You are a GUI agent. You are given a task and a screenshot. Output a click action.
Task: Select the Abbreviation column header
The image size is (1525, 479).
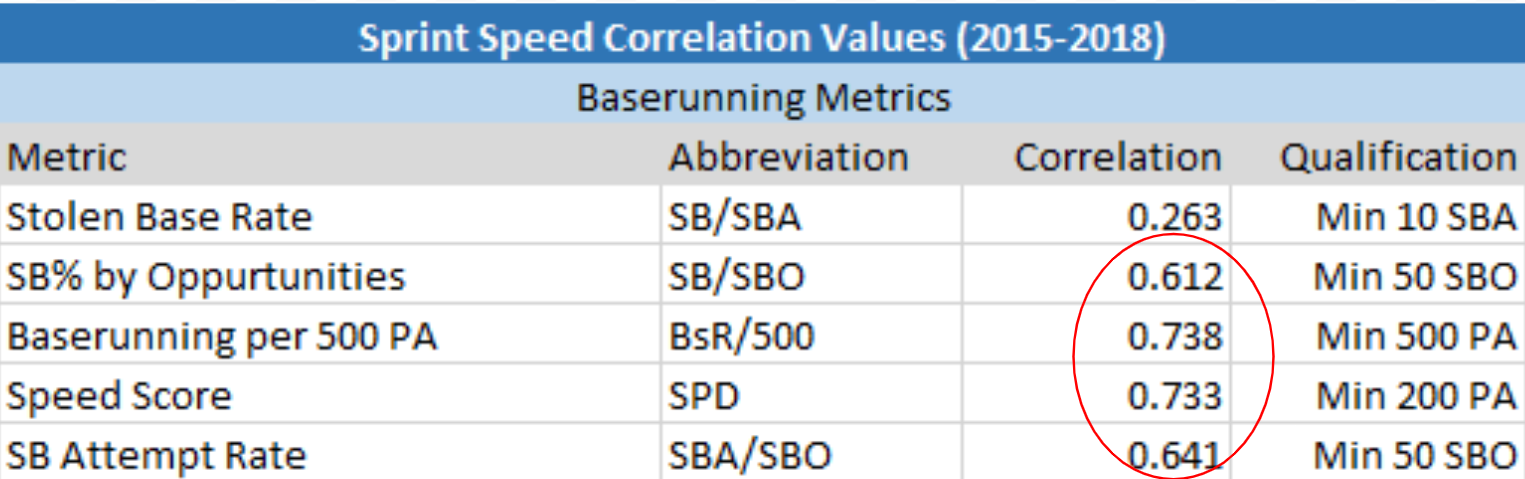point(811,157)
